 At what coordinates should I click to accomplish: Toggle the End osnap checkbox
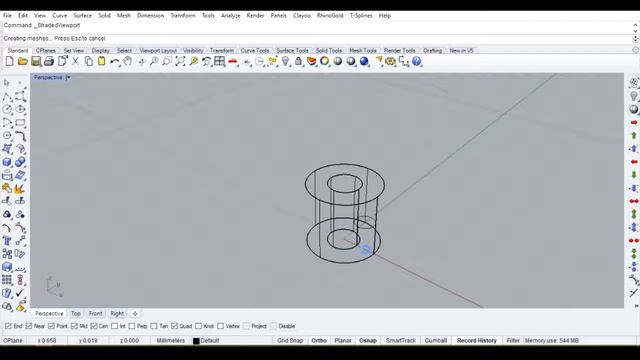[x=8, y=326]
